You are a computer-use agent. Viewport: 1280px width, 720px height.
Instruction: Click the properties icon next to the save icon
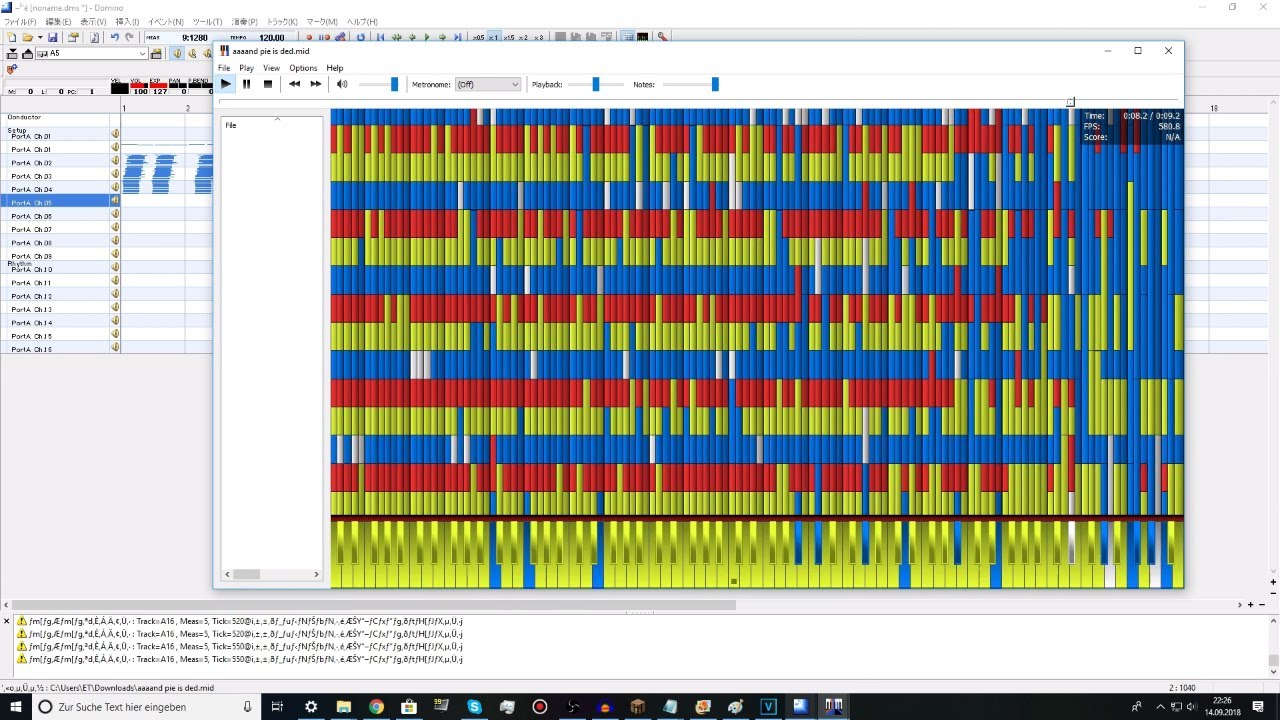click(73, 37)
